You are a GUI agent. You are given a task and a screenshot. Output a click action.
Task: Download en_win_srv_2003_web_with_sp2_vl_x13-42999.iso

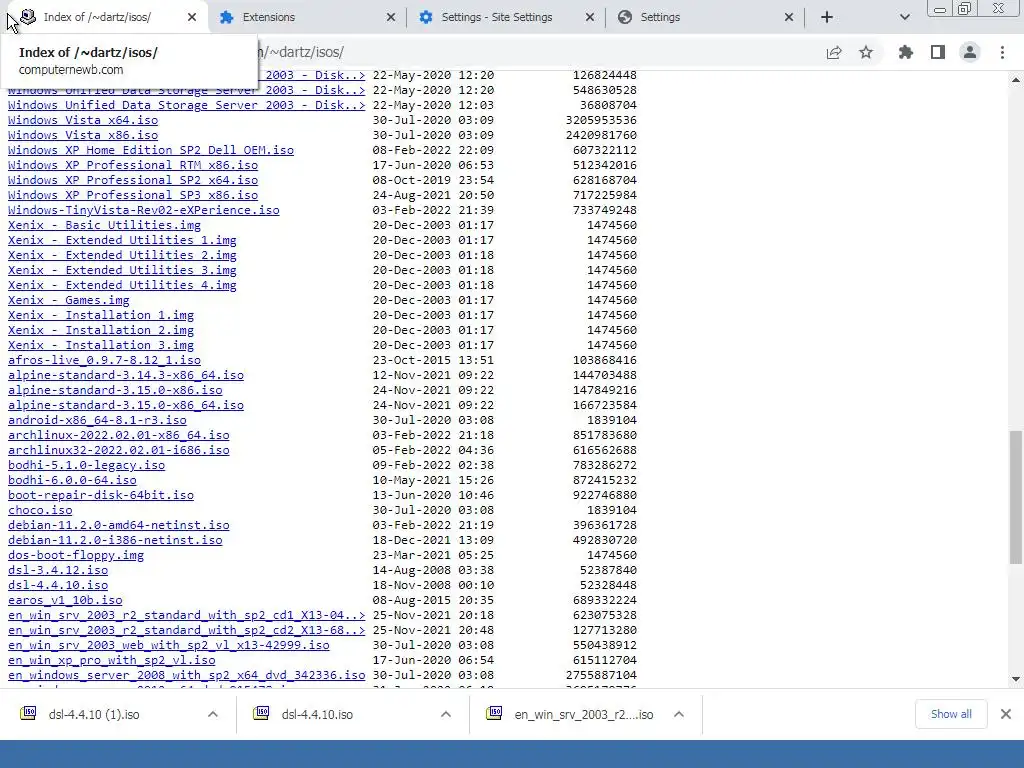tap(168, 646)
